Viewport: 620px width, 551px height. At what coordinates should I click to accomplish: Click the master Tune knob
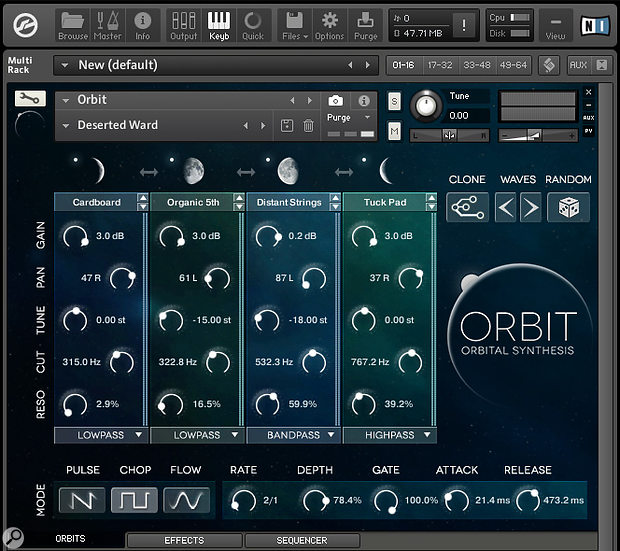[x=426, y=106]
